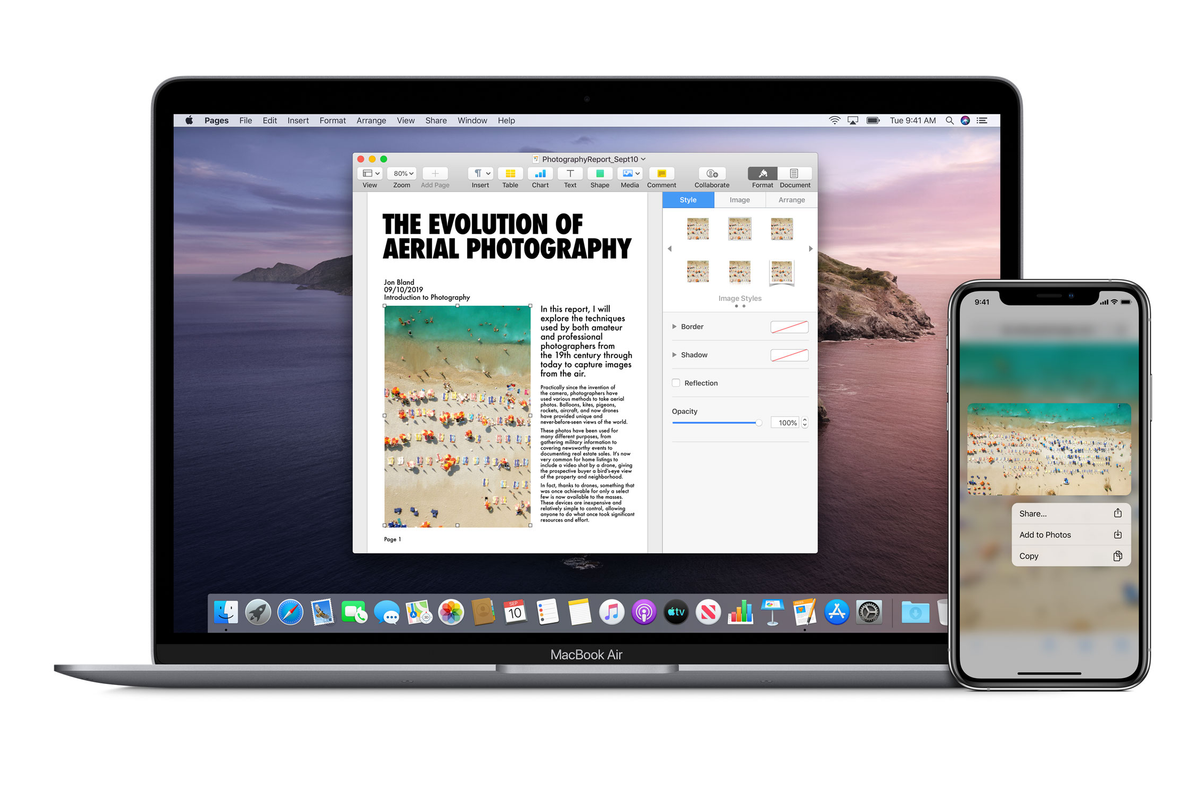Toggle the Format inspector sidebar button
The image size is (1200, 800).
pos(762,174)
